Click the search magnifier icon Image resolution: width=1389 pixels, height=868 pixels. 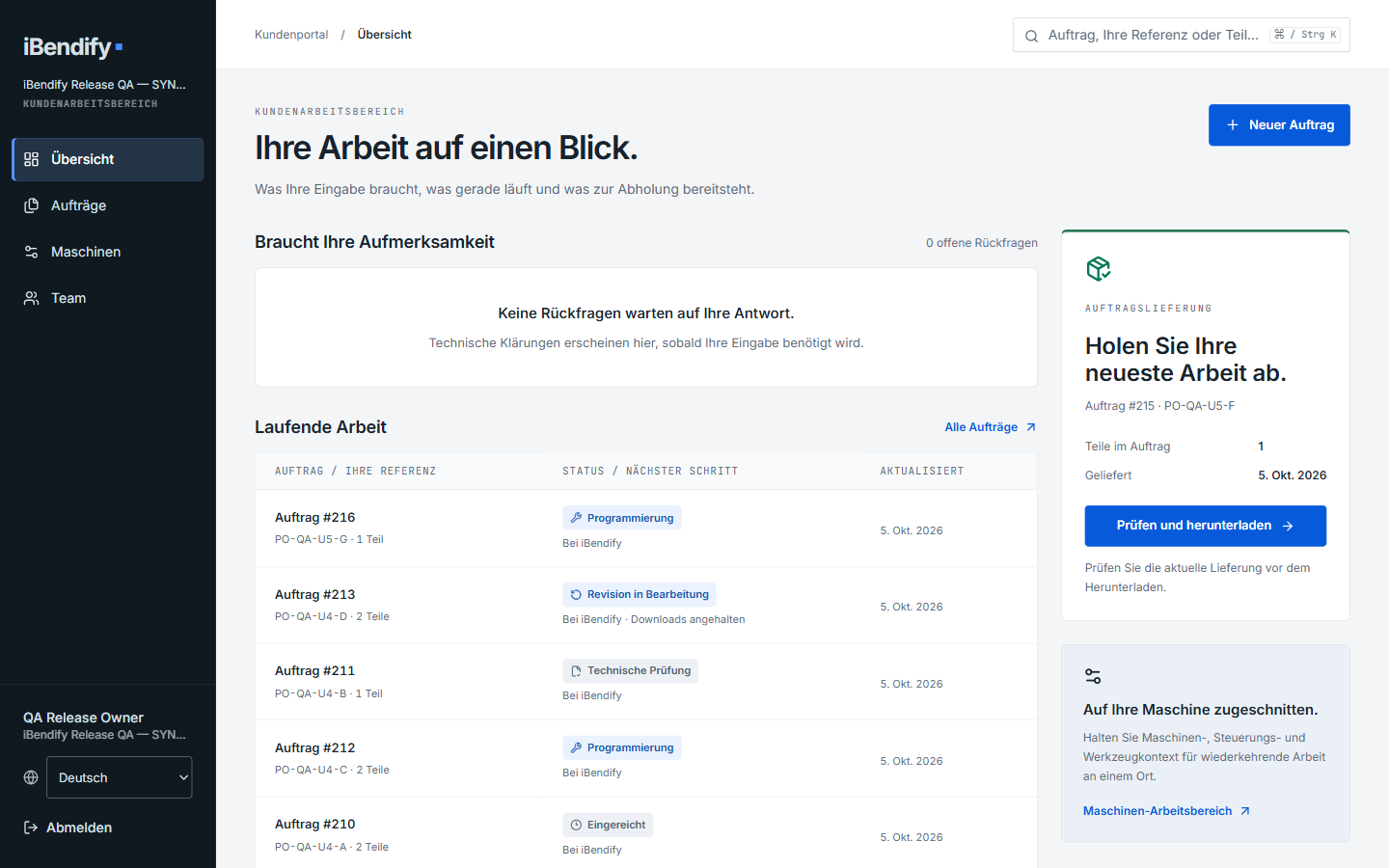pos(1031,36)
